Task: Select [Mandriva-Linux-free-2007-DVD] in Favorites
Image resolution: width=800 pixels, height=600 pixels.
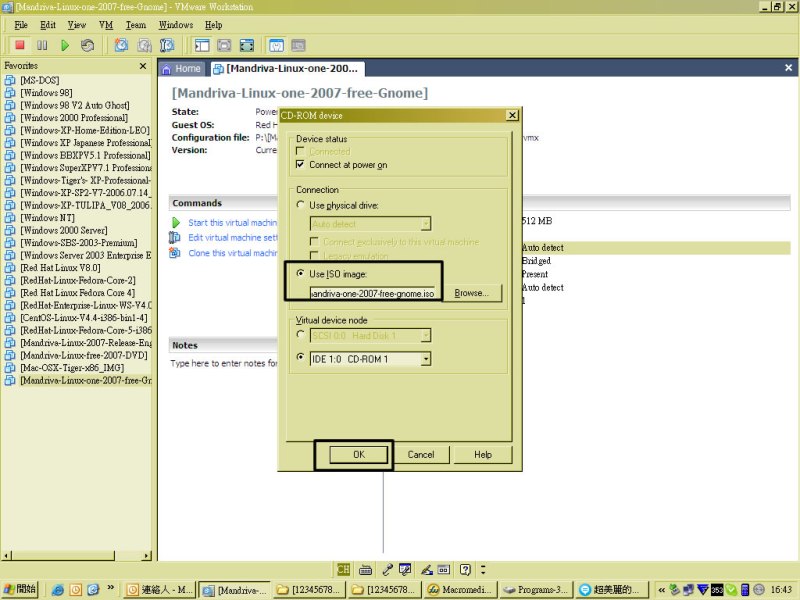Action: pyautogui.click(x=84, y=355)
